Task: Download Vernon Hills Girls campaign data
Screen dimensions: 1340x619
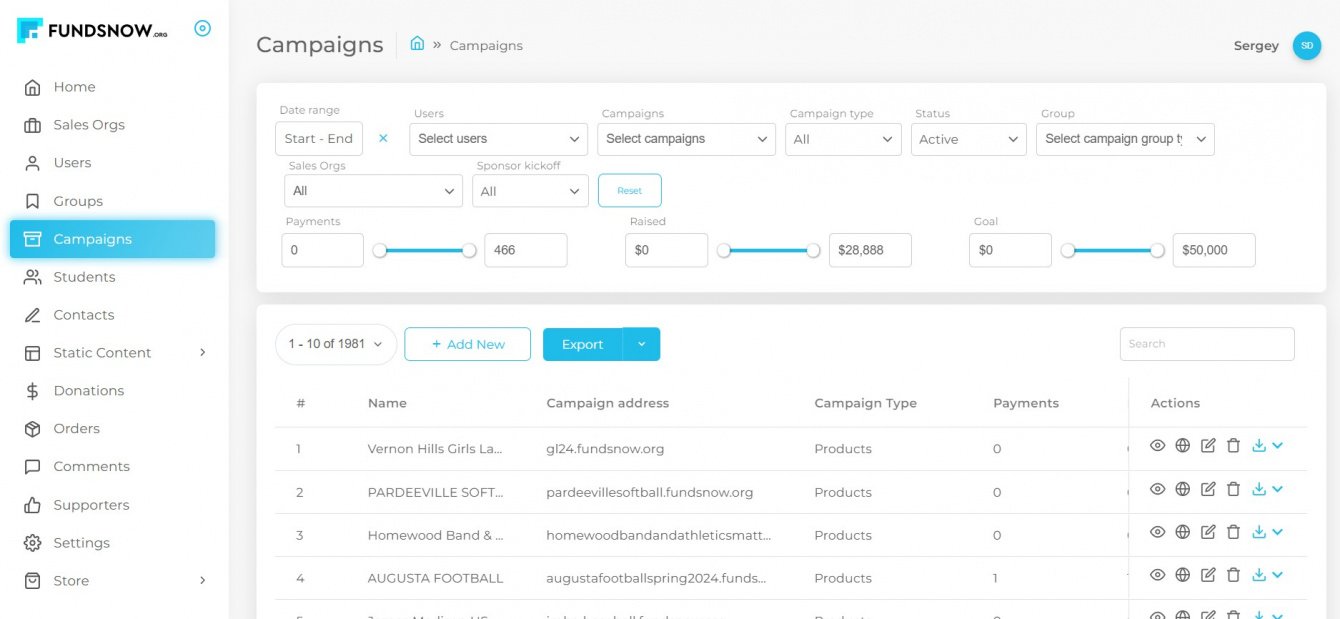Action: coord(1259,446)
